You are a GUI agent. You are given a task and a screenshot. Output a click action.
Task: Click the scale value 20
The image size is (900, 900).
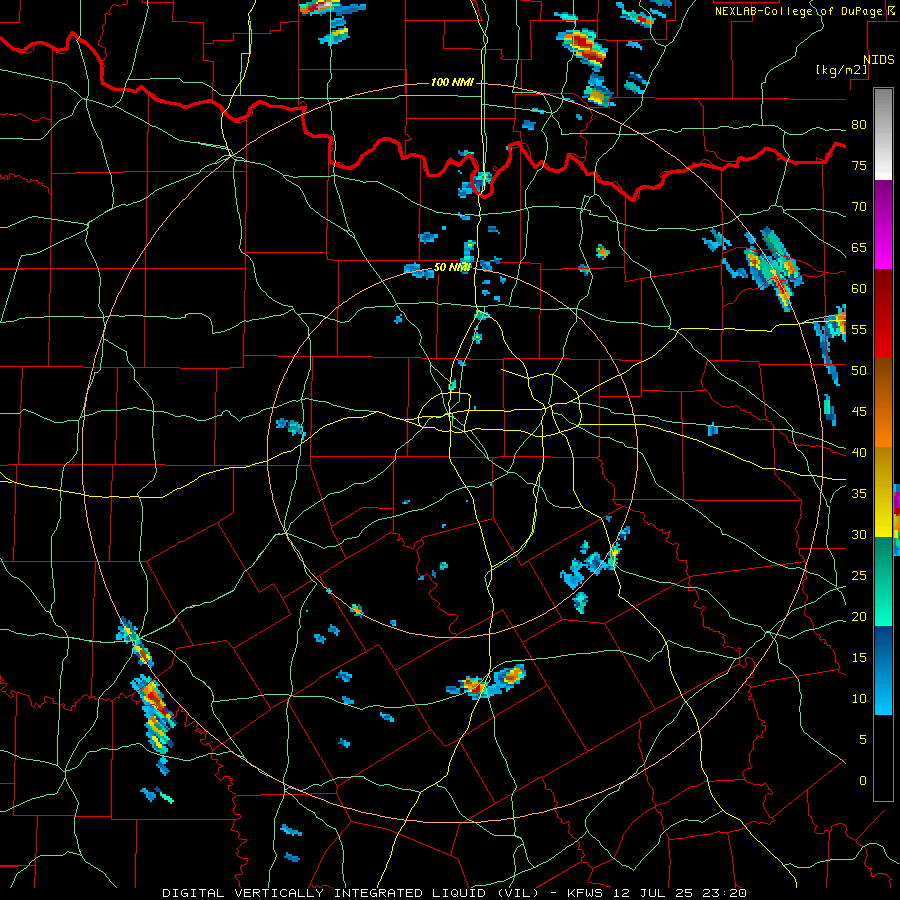859,616
